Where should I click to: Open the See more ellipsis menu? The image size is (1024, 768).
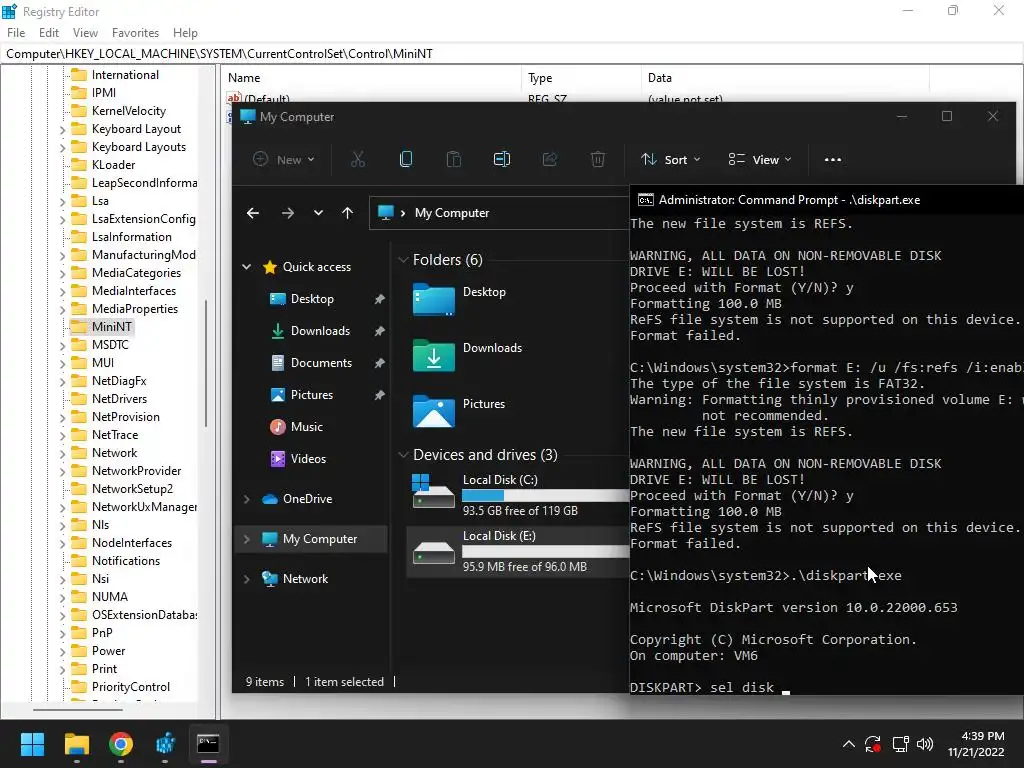pyautogui.click(x=833, y=159)
